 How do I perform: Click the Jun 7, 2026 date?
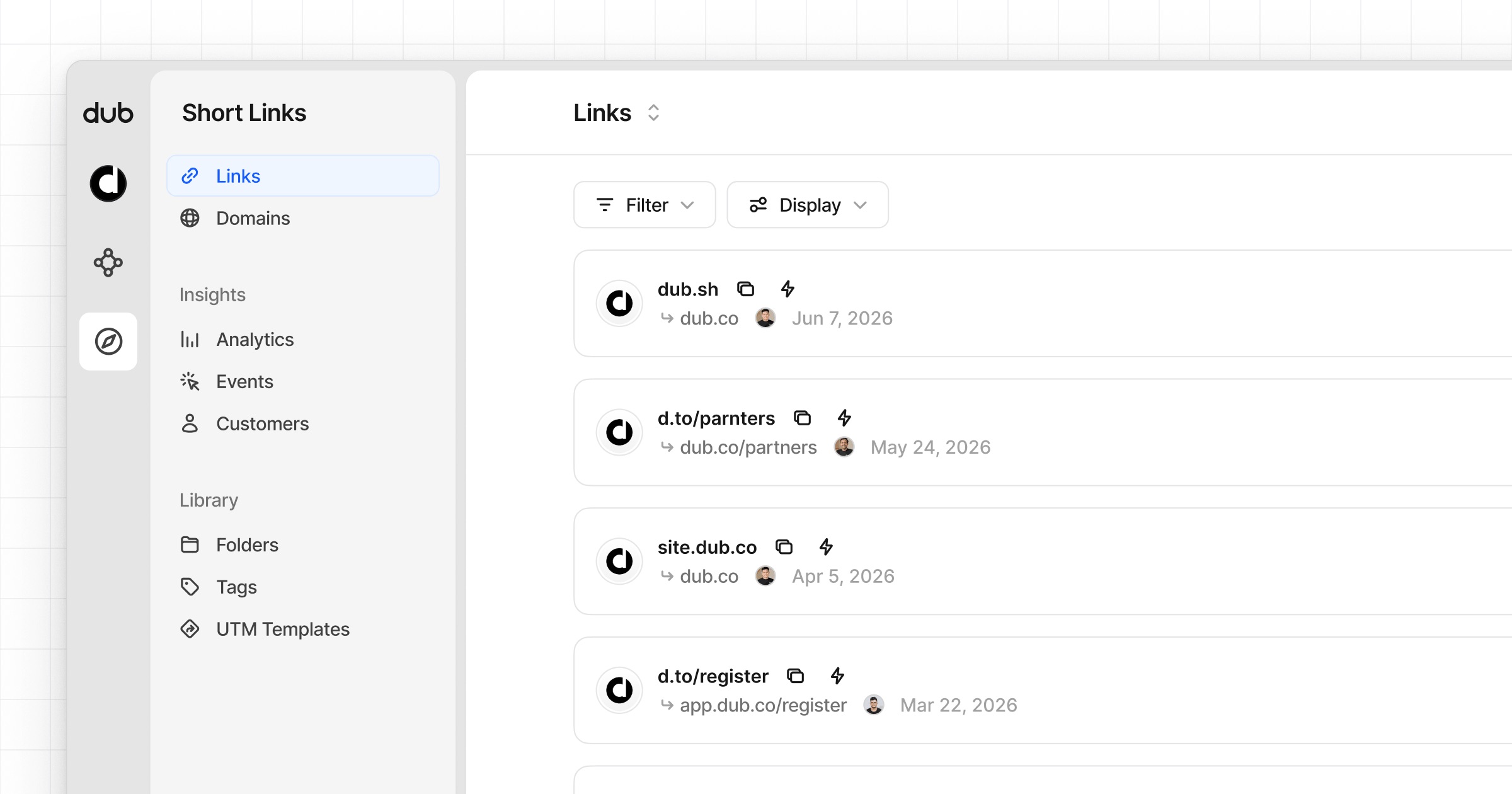pos(842,318)
